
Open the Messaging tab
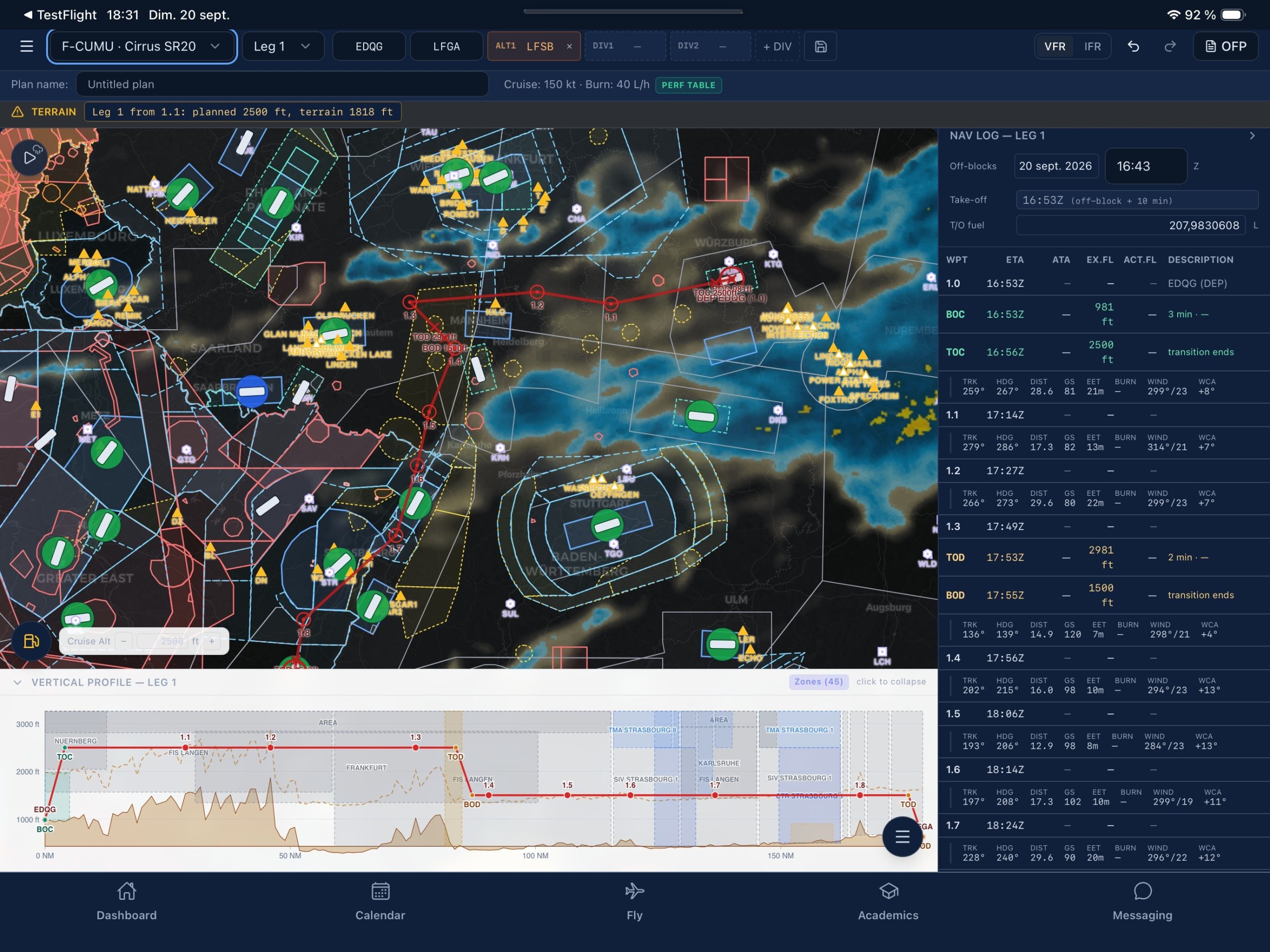pyautogui.click(x=1142, y=902)
